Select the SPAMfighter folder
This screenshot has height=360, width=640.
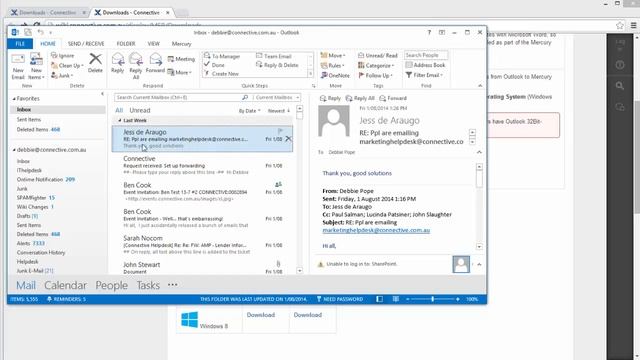coord(36,198)
